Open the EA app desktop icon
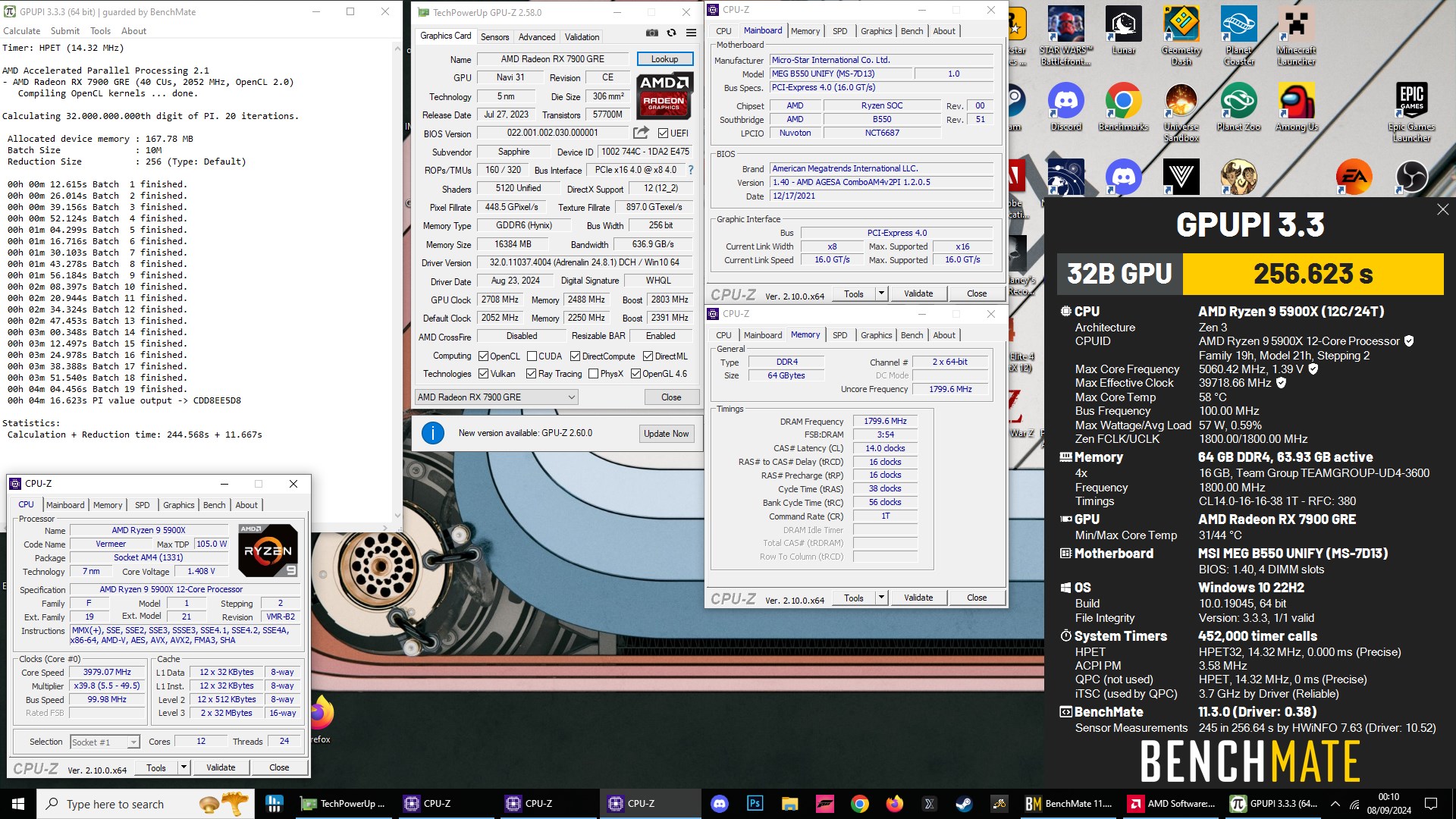Screen dimensions: 1456x819 coord(1354,177)
